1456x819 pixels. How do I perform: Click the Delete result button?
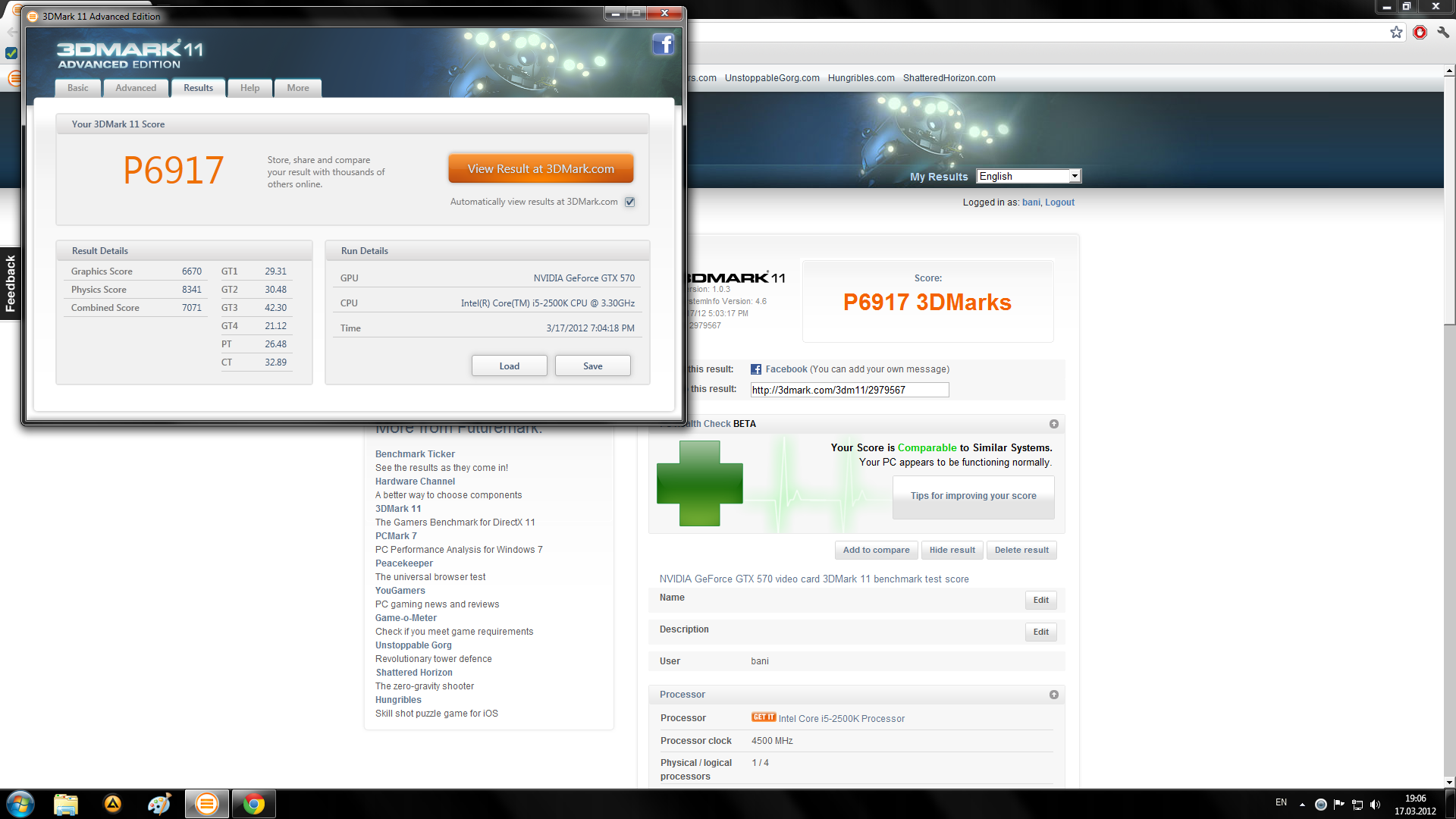pos(1022,551)
